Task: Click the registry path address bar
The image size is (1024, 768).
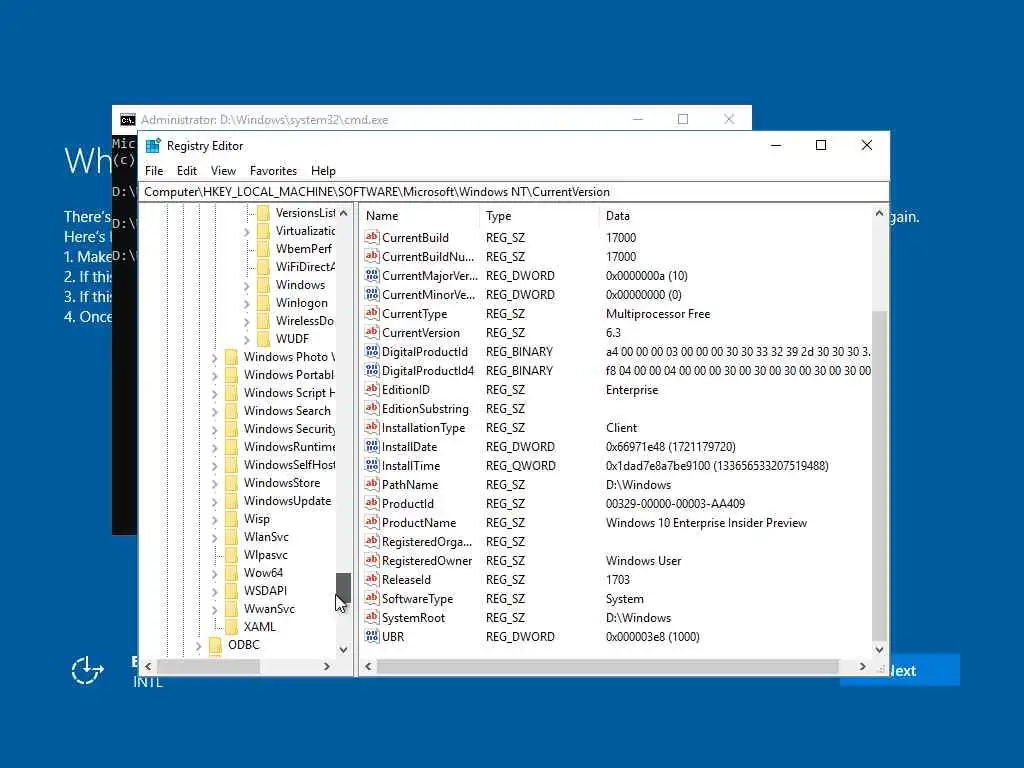Action: click(x=514, y=191)
